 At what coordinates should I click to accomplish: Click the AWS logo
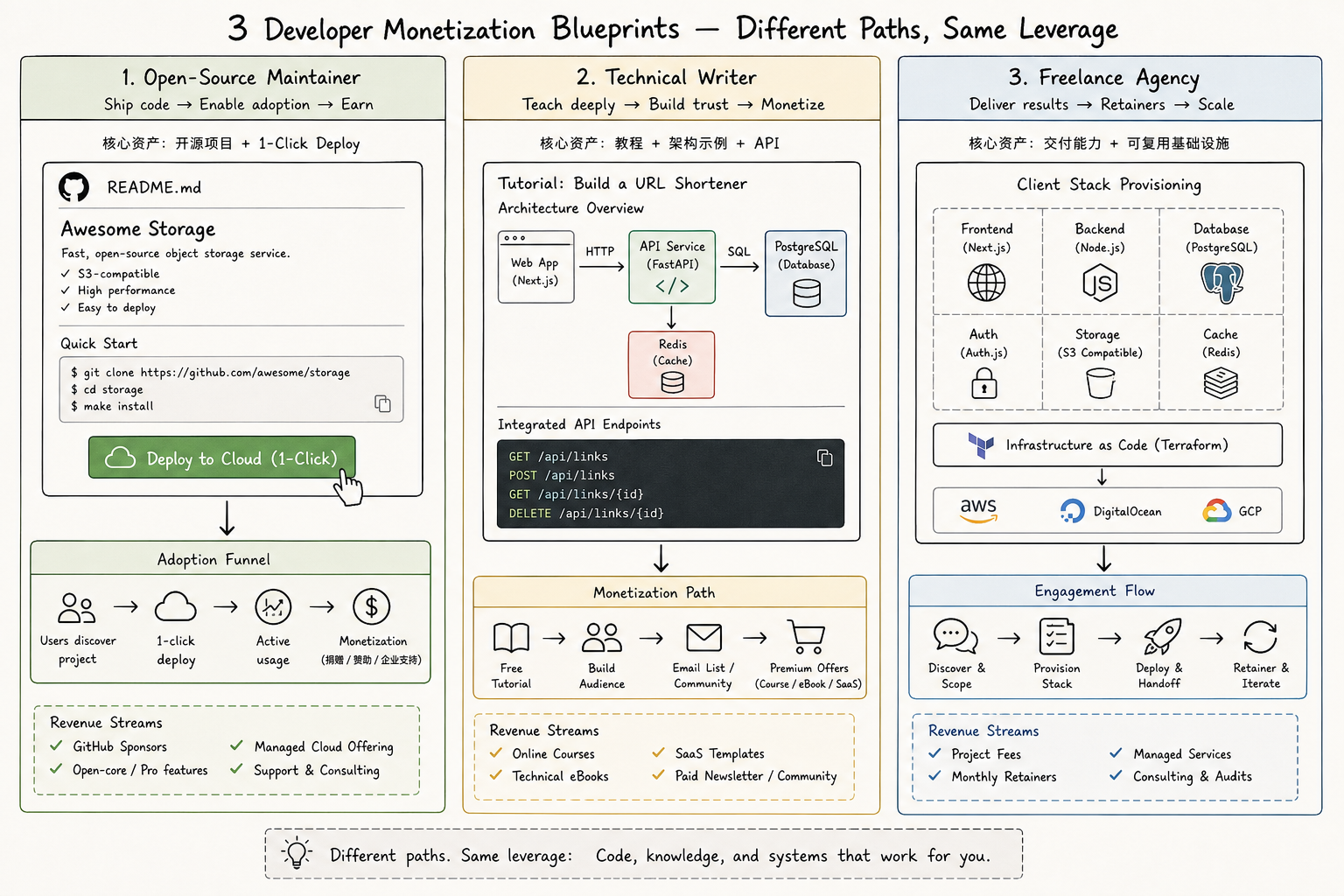(x=978, y=510)
